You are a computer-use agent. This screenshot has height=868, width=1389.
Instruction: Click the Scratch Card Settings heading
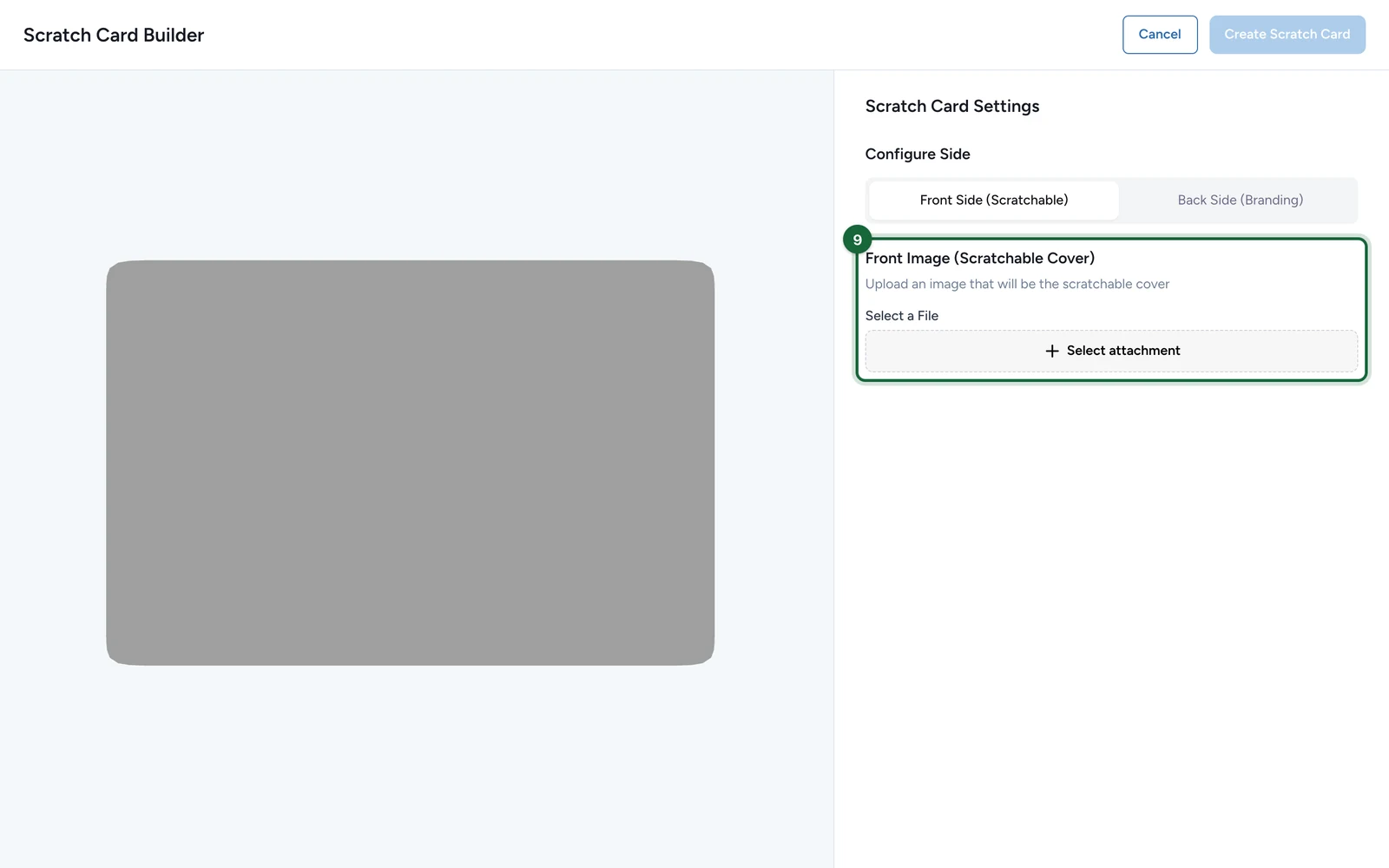pyautogui.click(x=952, y=107)
